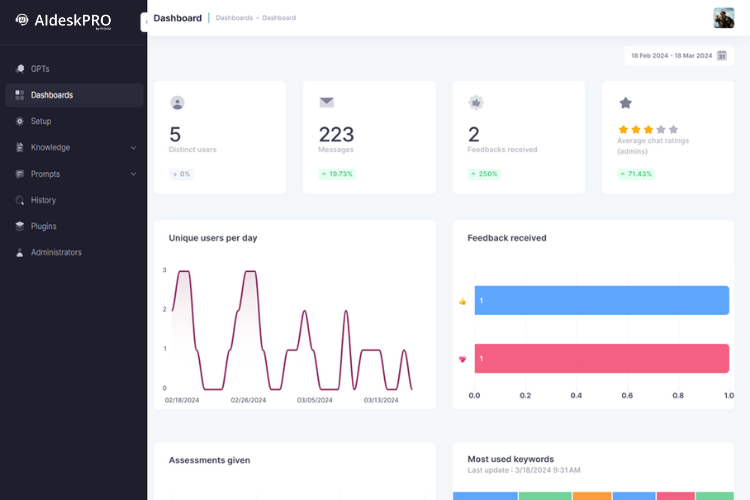
Task: Click the GPTs icon in sidebar
Action: (x=20, y=69)
